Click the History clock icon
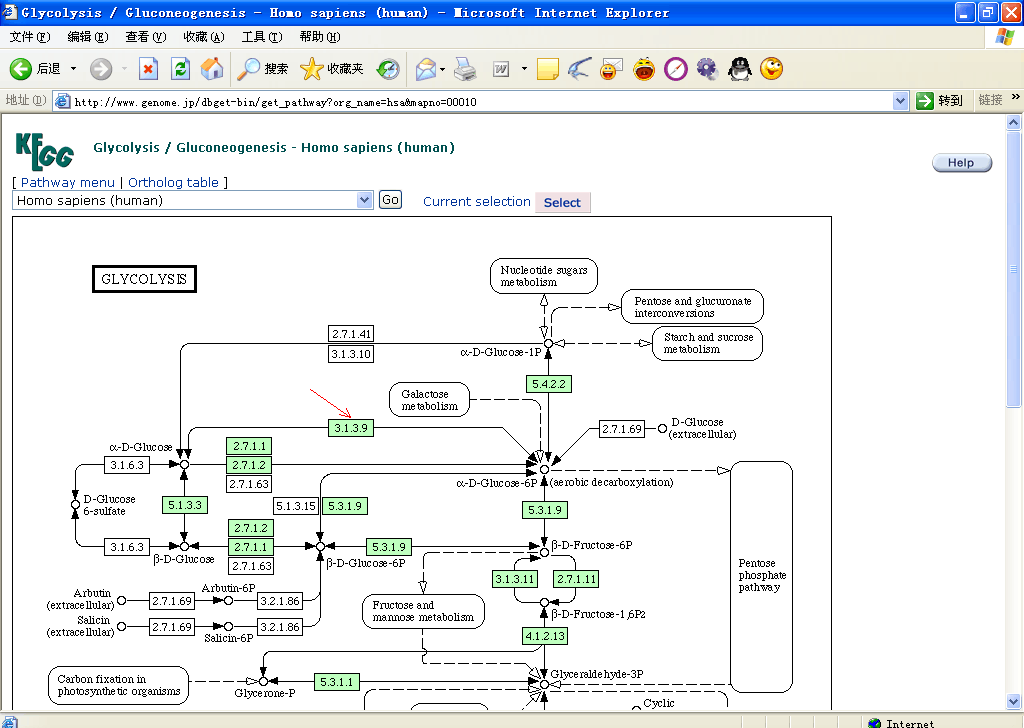The height and width of the screenshot is (728, 1024). [x=388, y=69]
